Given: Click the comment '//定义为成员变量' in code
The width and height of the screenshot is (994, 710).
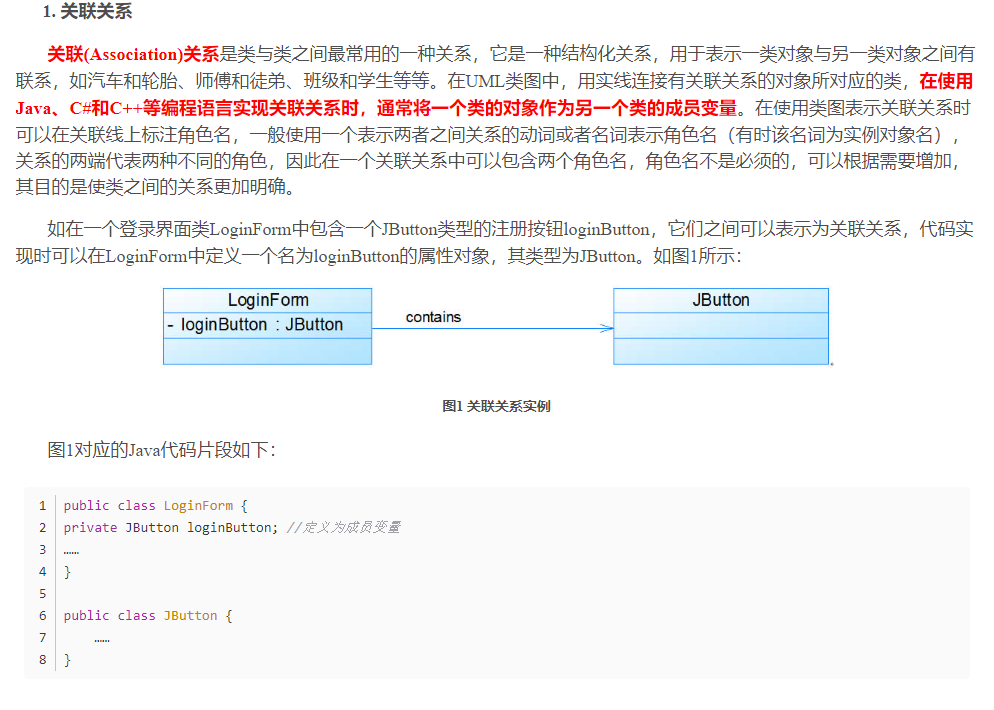Looking at the screenshot, I should tap(343, 527).
